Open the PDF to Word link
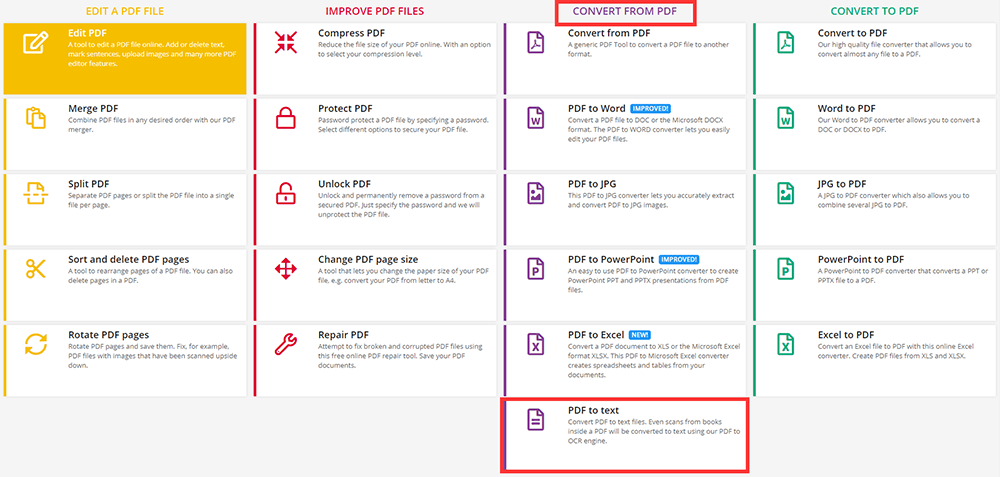The width and height of the screenshot is (1000, 477). (596, 108)
